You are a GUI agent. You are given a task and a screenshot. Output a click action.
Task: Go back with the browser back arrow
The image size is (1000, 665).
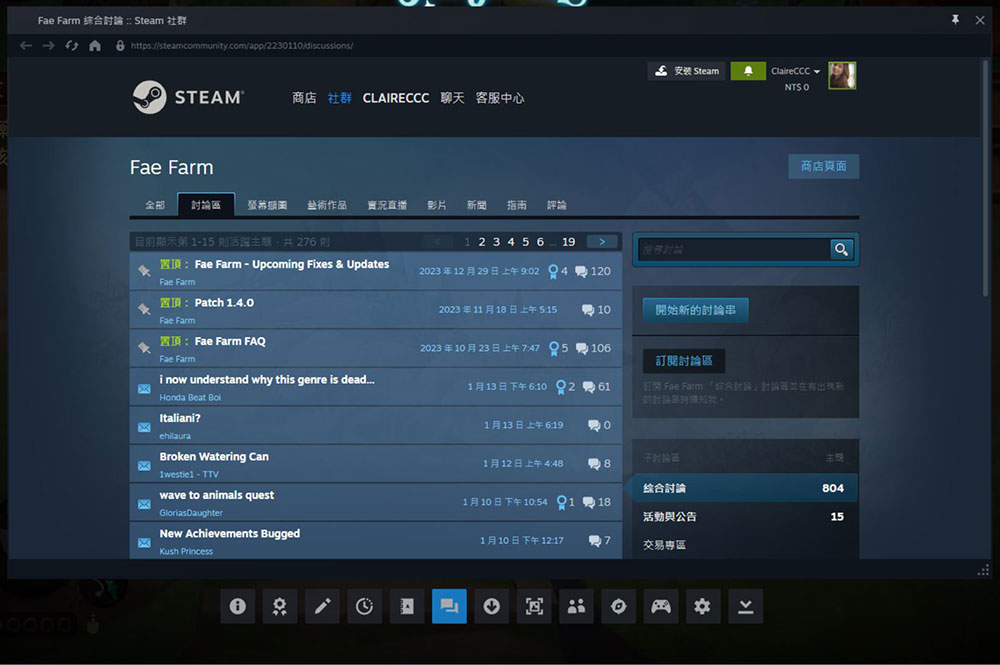(x=26, y=45)
